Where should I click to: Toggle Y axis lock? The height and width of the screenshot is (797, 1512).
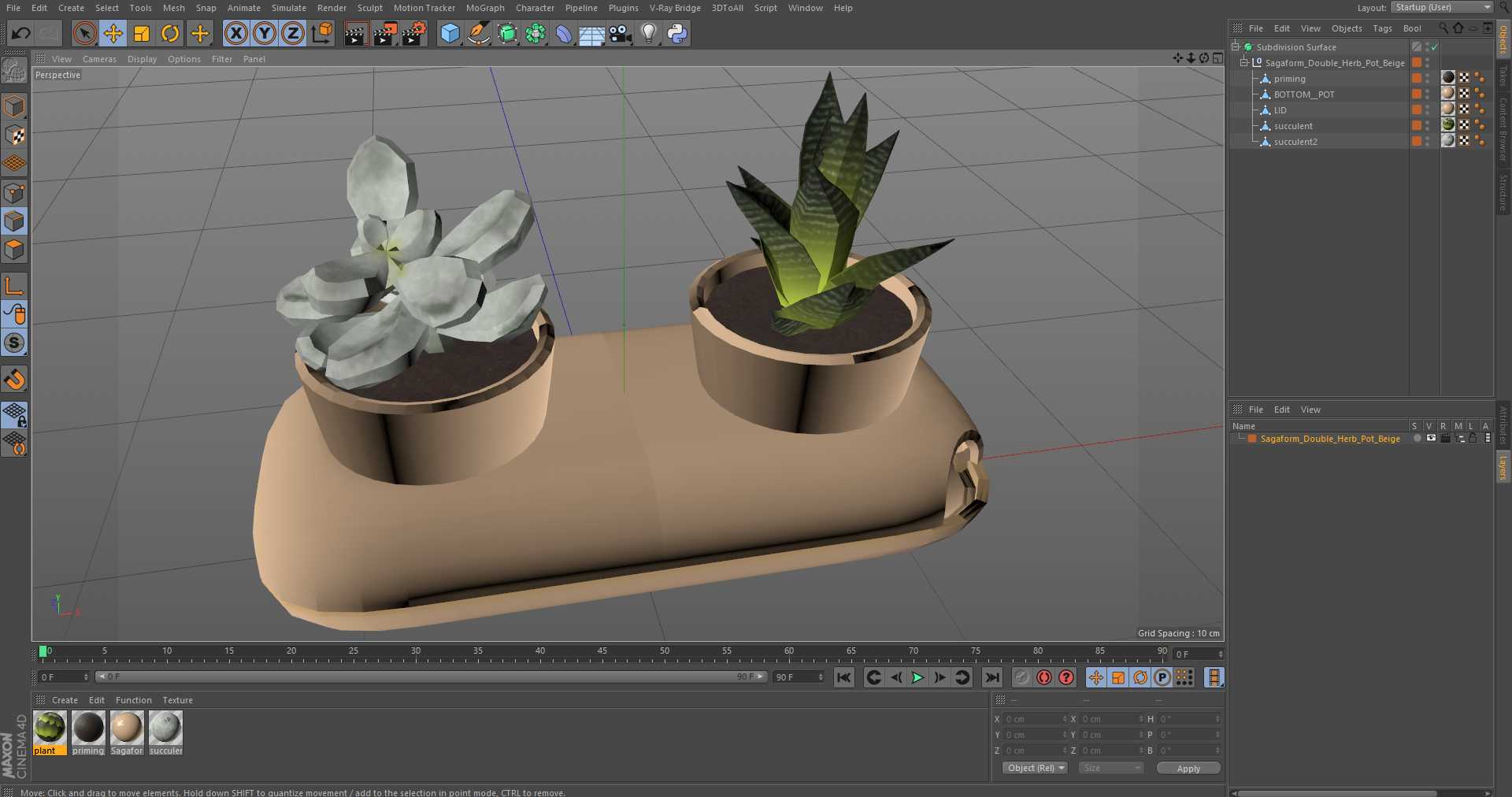(265, 33)
